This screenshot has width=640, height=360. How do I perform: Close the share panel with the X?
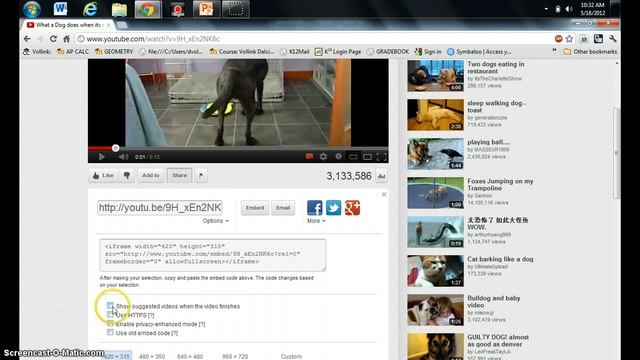384,194
